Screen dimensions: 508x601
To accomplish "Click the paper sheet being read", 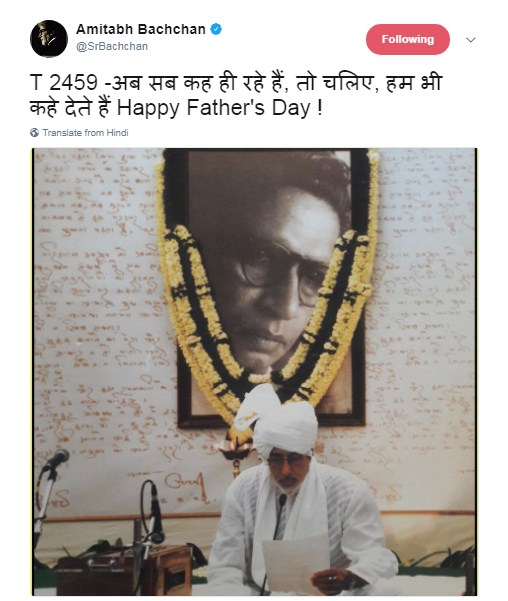I will click(295, 563).
